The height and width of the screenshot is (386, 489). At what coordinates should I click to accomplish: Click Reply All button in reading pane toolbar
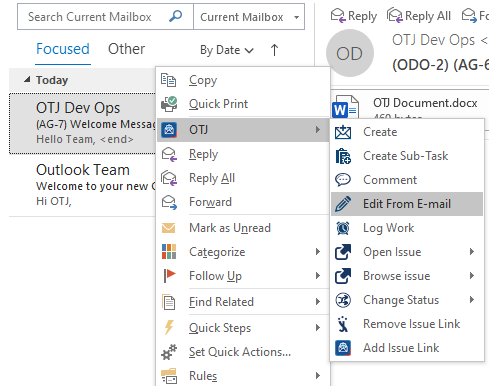[x=419, y=16]
